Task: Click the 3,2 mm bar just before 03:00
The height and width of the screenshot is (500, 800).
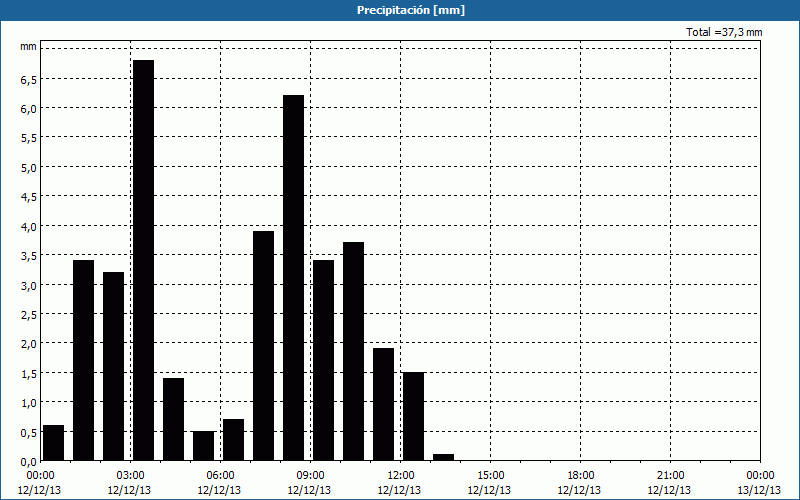Action: pyautogui.click(x=113, y=366)
